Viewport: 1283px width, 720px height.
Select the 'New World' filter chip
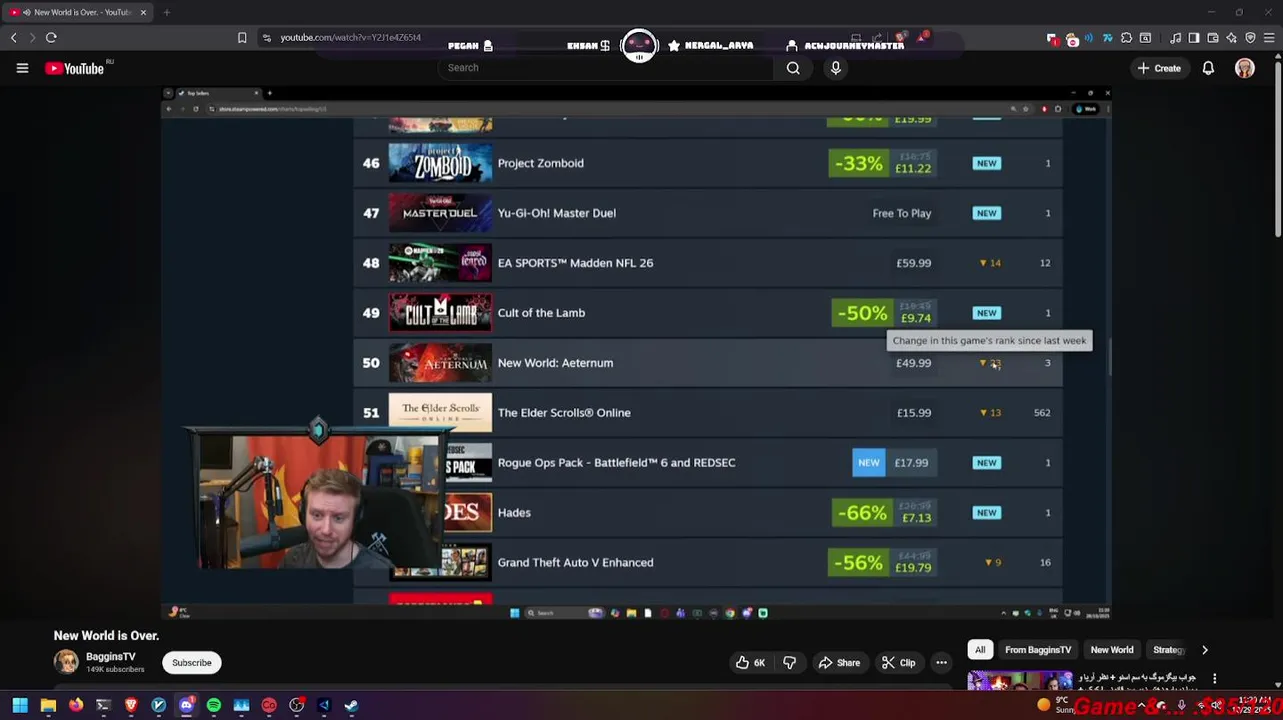coord(1112,650)
